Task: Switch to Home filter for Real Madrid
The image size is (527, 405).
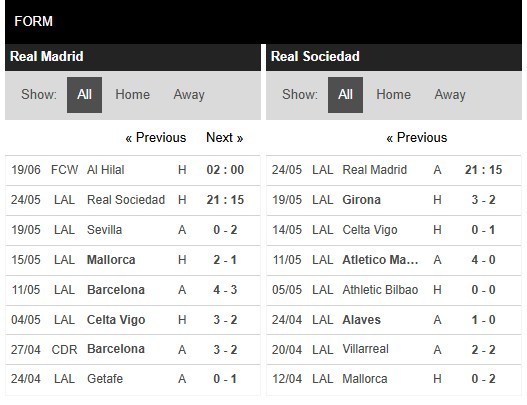Action: click(x=132, y=94)
